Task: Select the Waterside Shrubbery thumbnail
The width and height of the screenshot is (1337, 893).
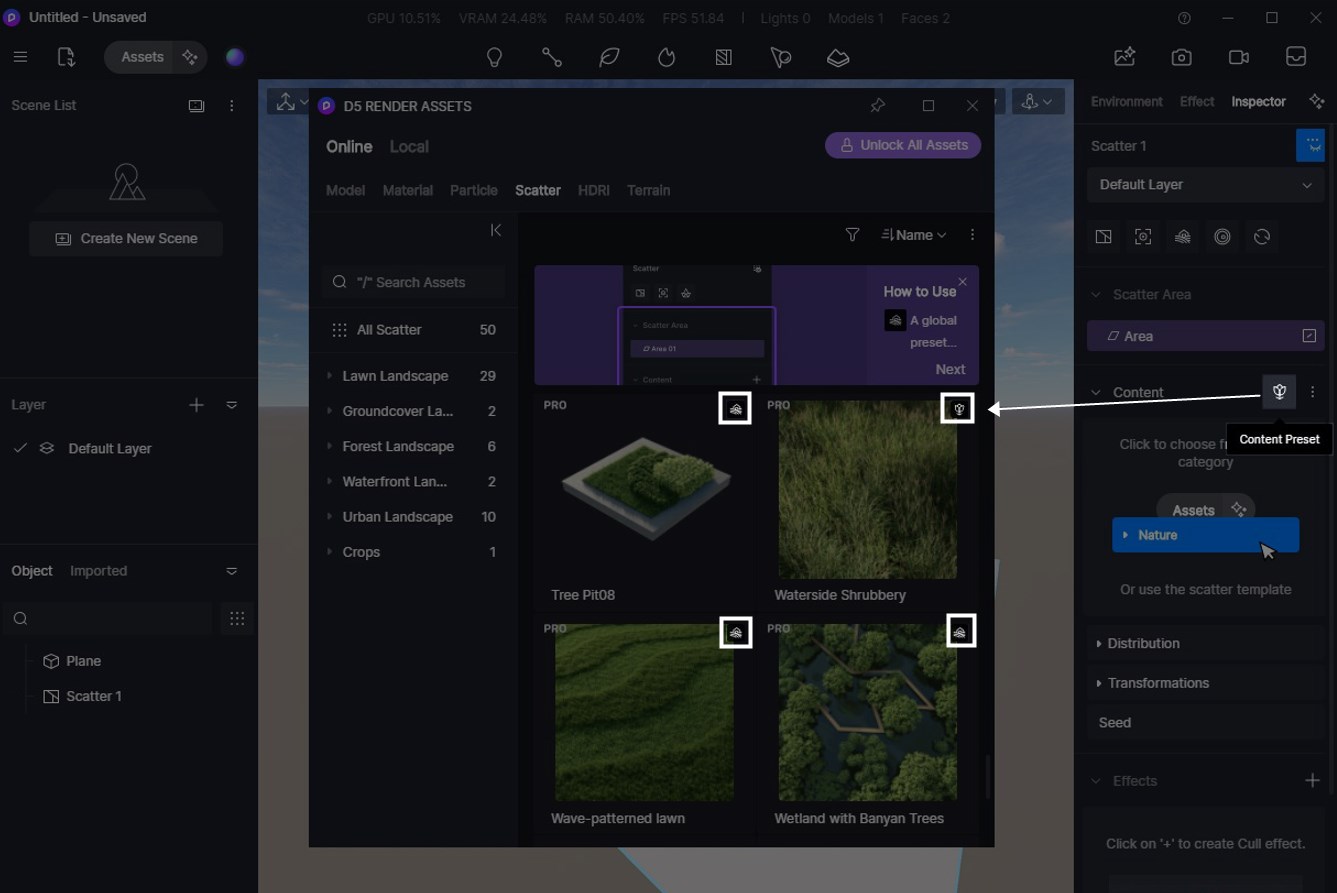Action: [x=867, y=490]
